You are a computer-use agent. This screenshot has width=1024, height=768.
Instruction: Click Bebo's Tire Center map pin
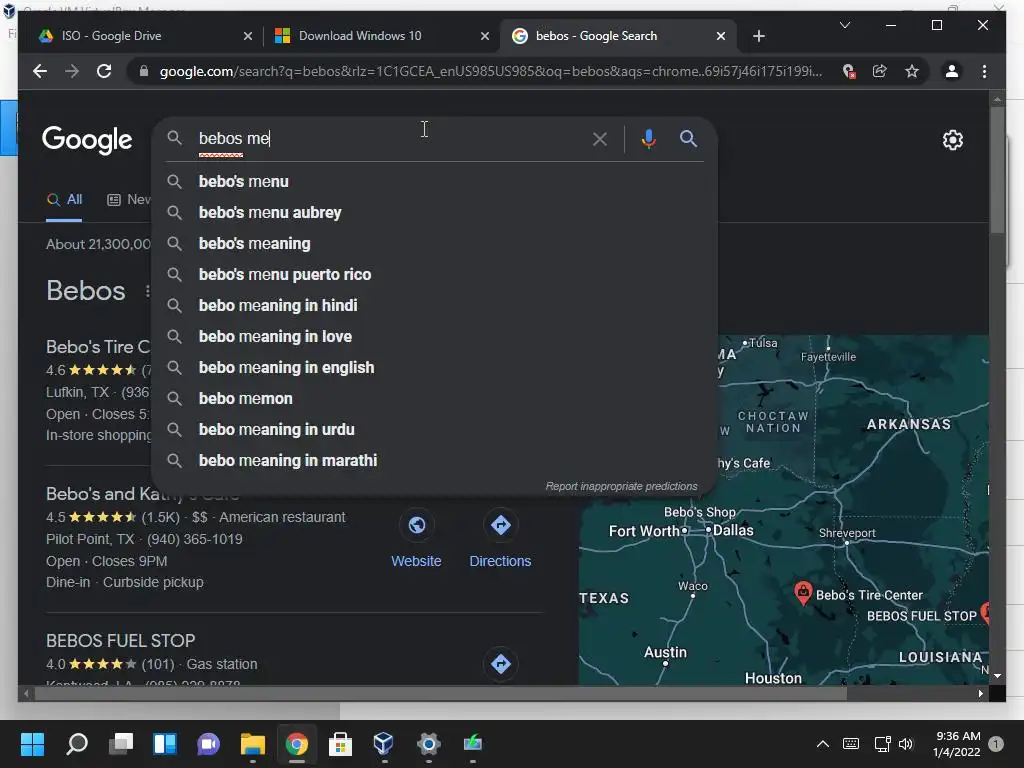click(803, 592)
